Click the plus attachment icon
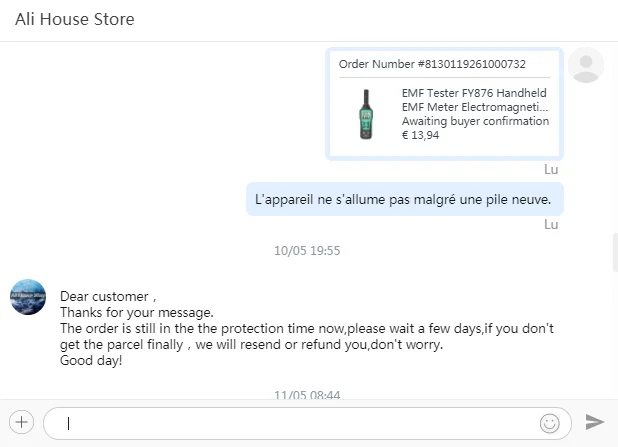The image size is (618, 447). pyautogui.click(x=22, y=421)
